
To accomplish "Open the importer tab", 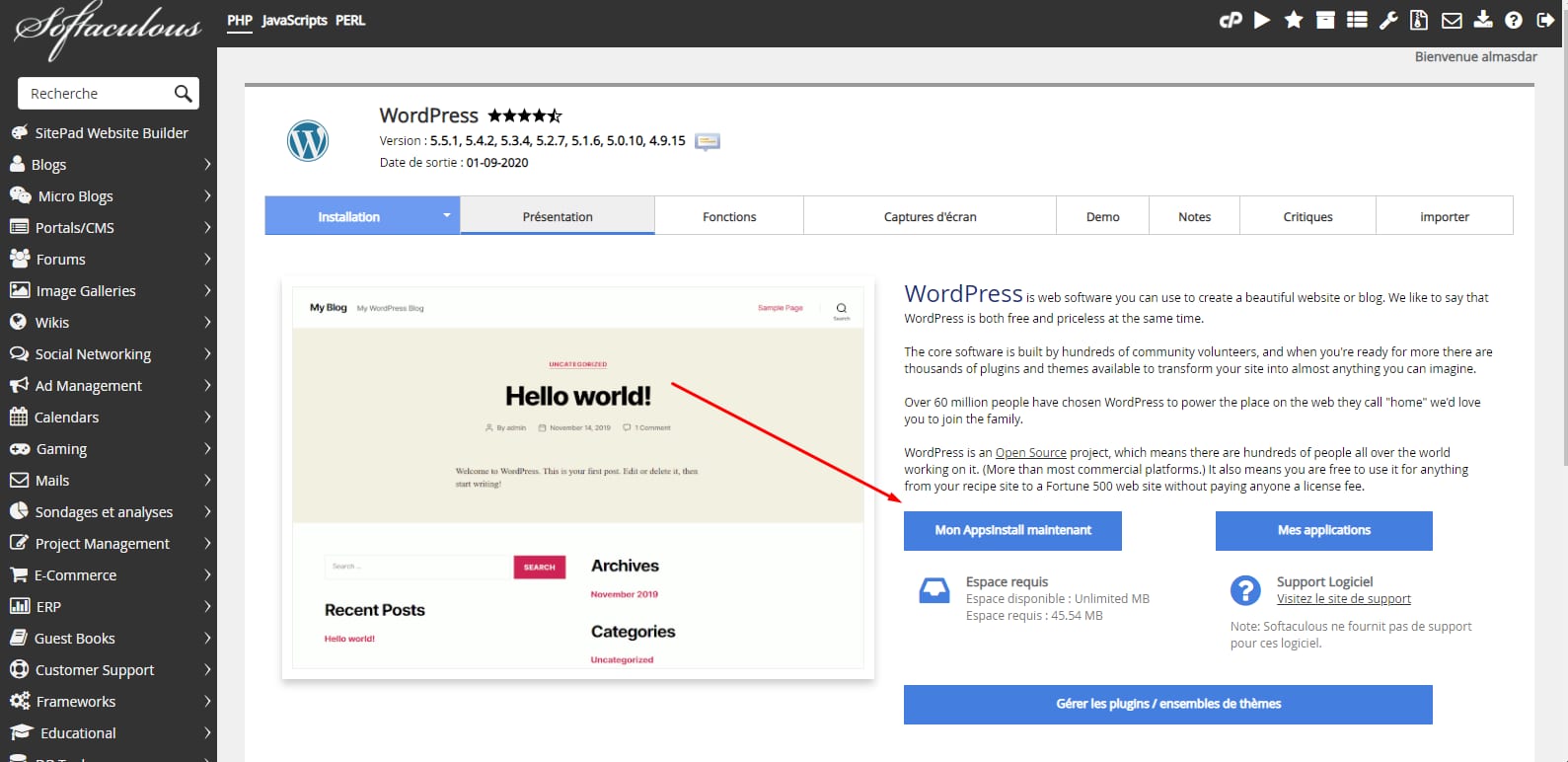I will (1445, 216).
